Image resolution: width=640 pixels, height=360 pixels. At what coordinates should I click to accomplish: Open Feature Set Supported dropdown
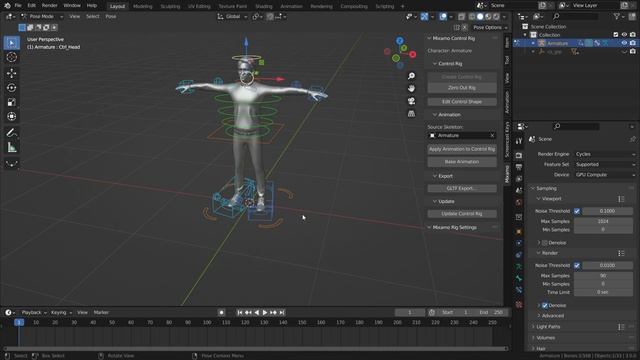click(x=605, y=164)
